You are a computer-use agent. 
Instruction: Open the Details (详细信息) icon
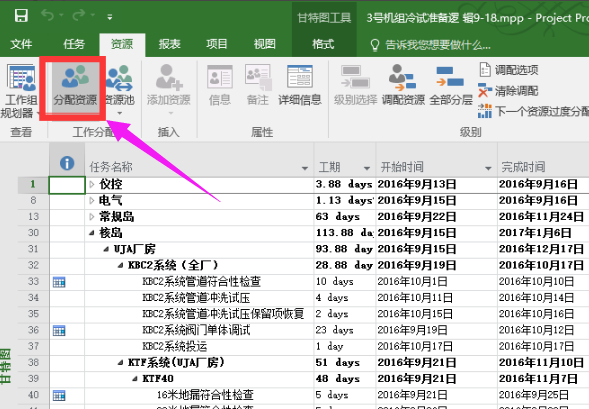click(300, 86)
